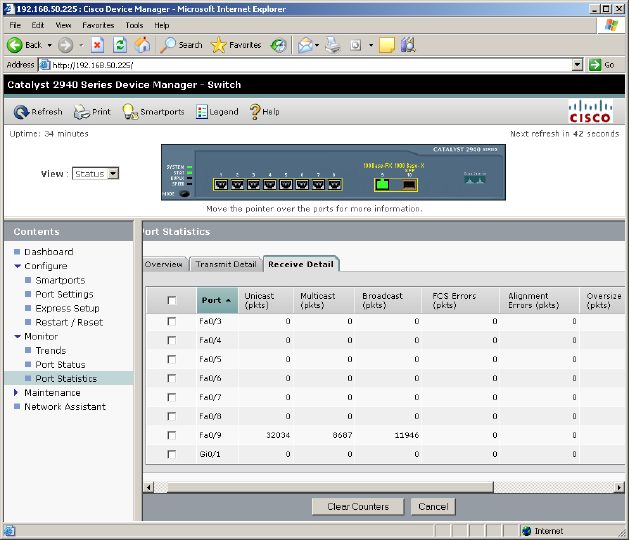Open the View Status dropdown
This screenshot has height=540, width=629.
point(95,173)
